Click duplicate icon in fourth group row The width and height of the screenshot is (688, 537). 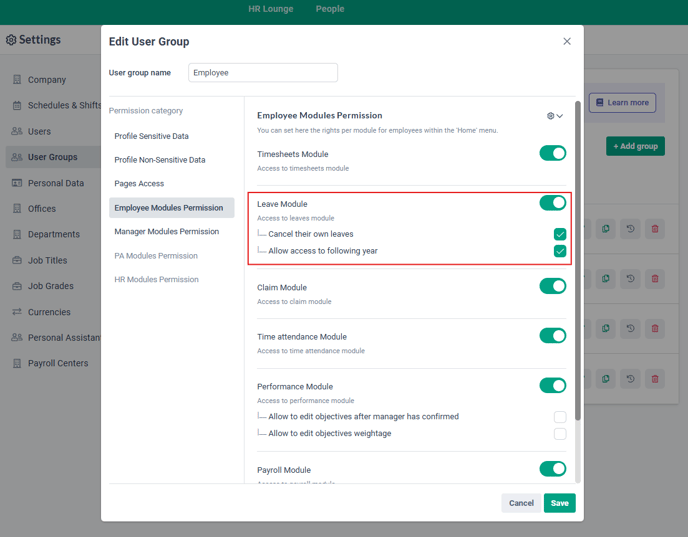click(x=606, y=379)
